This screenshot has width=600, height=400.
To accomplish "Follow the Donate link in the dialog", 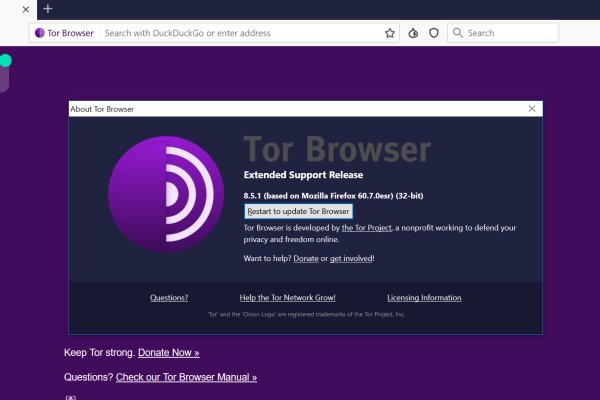I will pyautogui.click(x=306, y=258).
